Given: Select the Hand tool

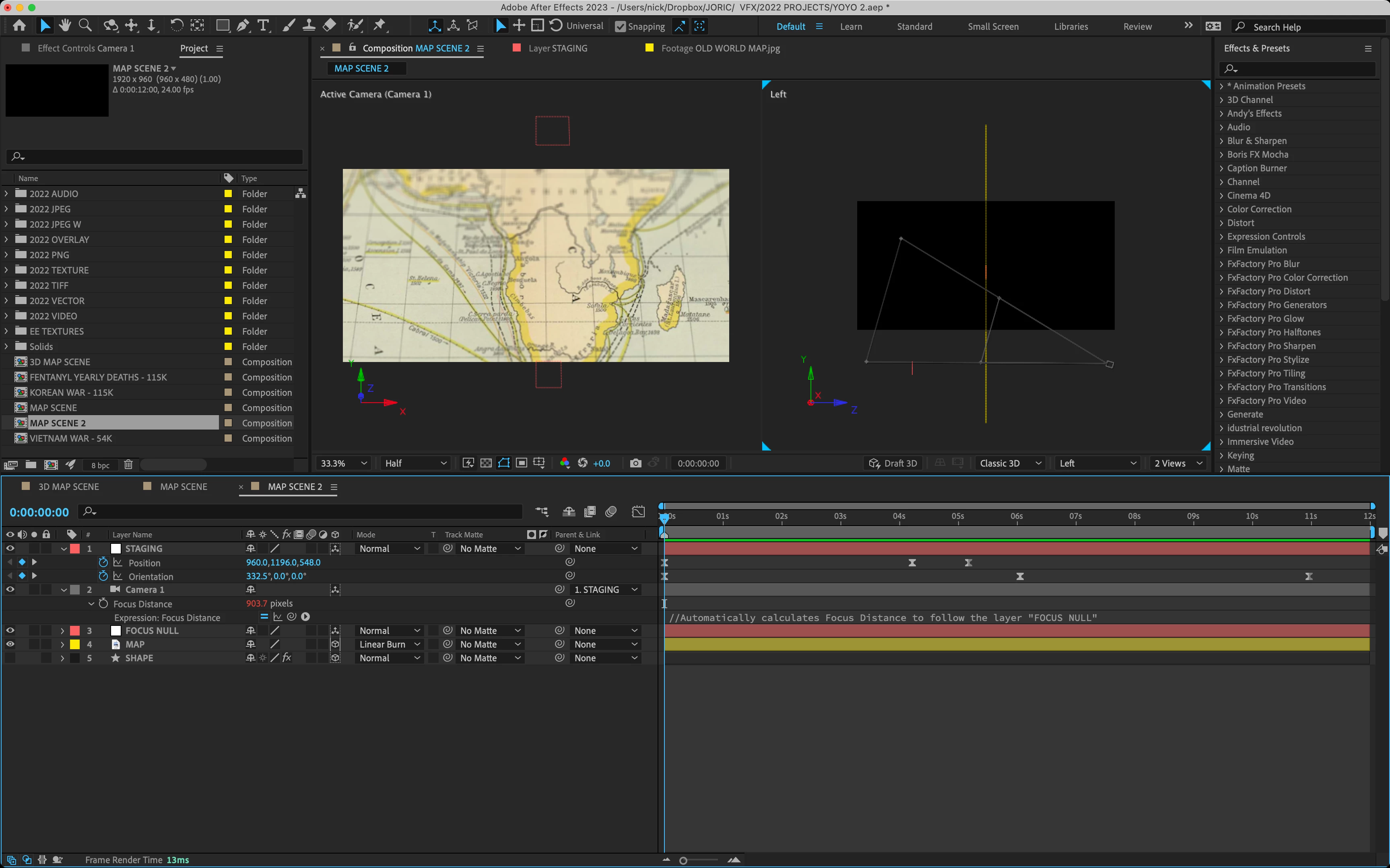Looking at the screenshot, I should 65,25.
